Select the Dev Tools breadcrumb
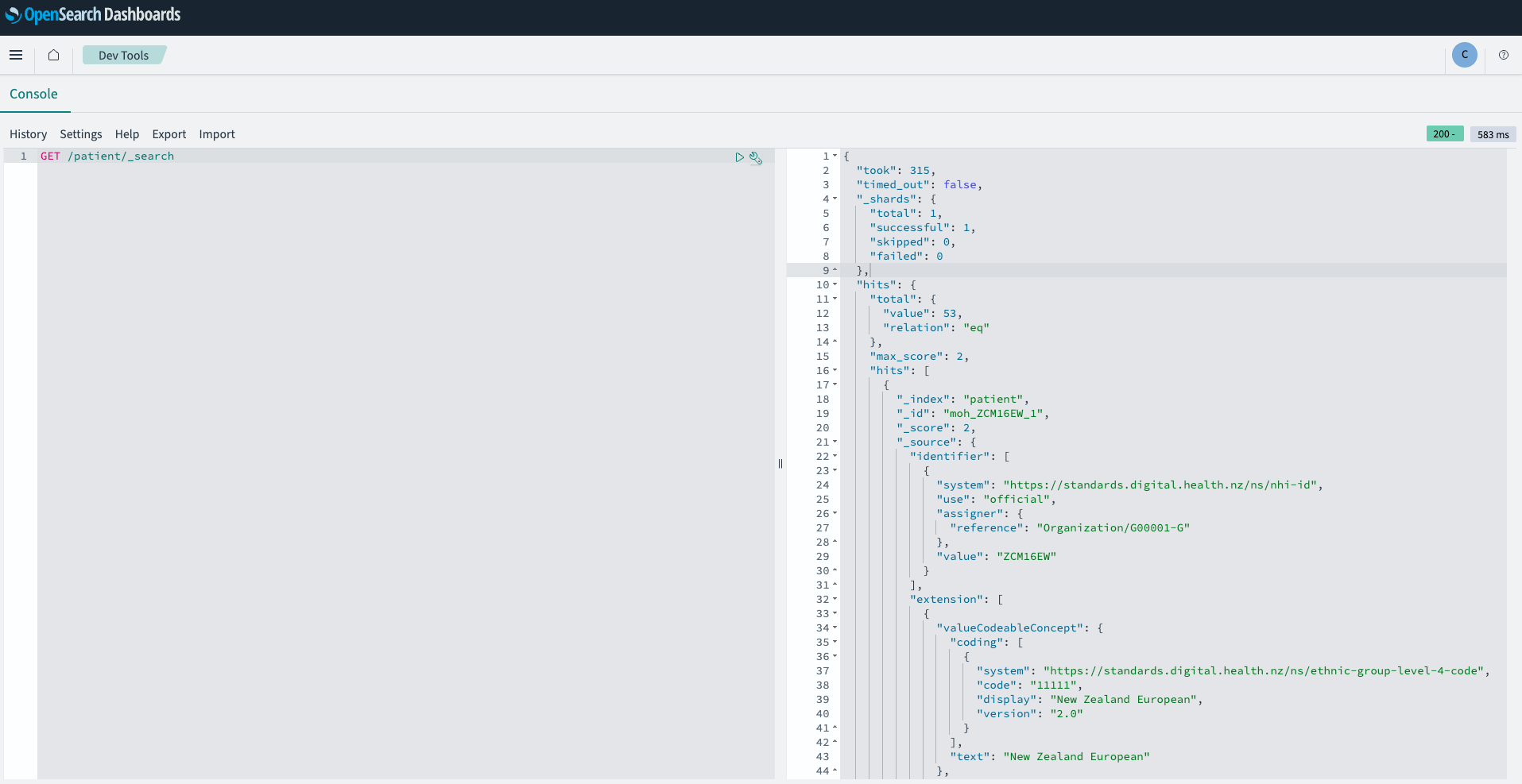1522x784 pixels. [124, 55]
